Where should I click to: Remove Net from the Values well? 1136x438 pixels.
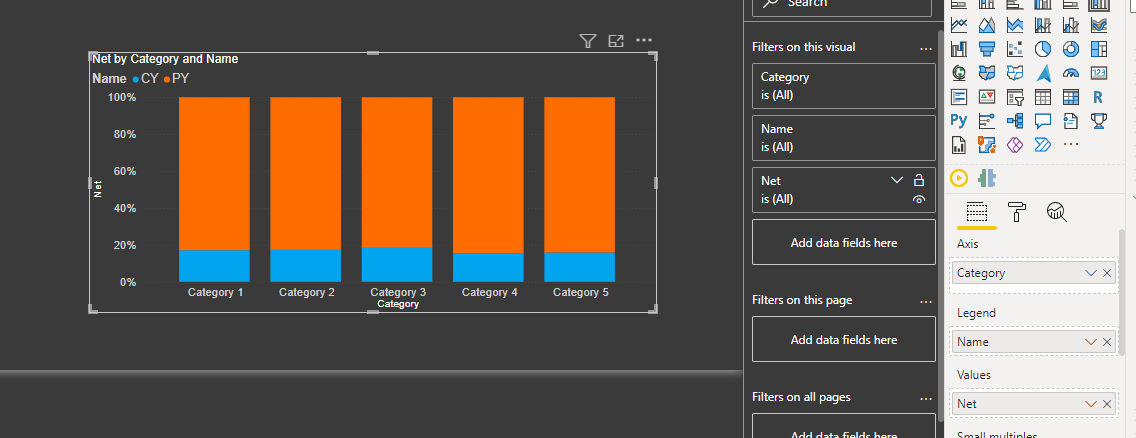1107,404
